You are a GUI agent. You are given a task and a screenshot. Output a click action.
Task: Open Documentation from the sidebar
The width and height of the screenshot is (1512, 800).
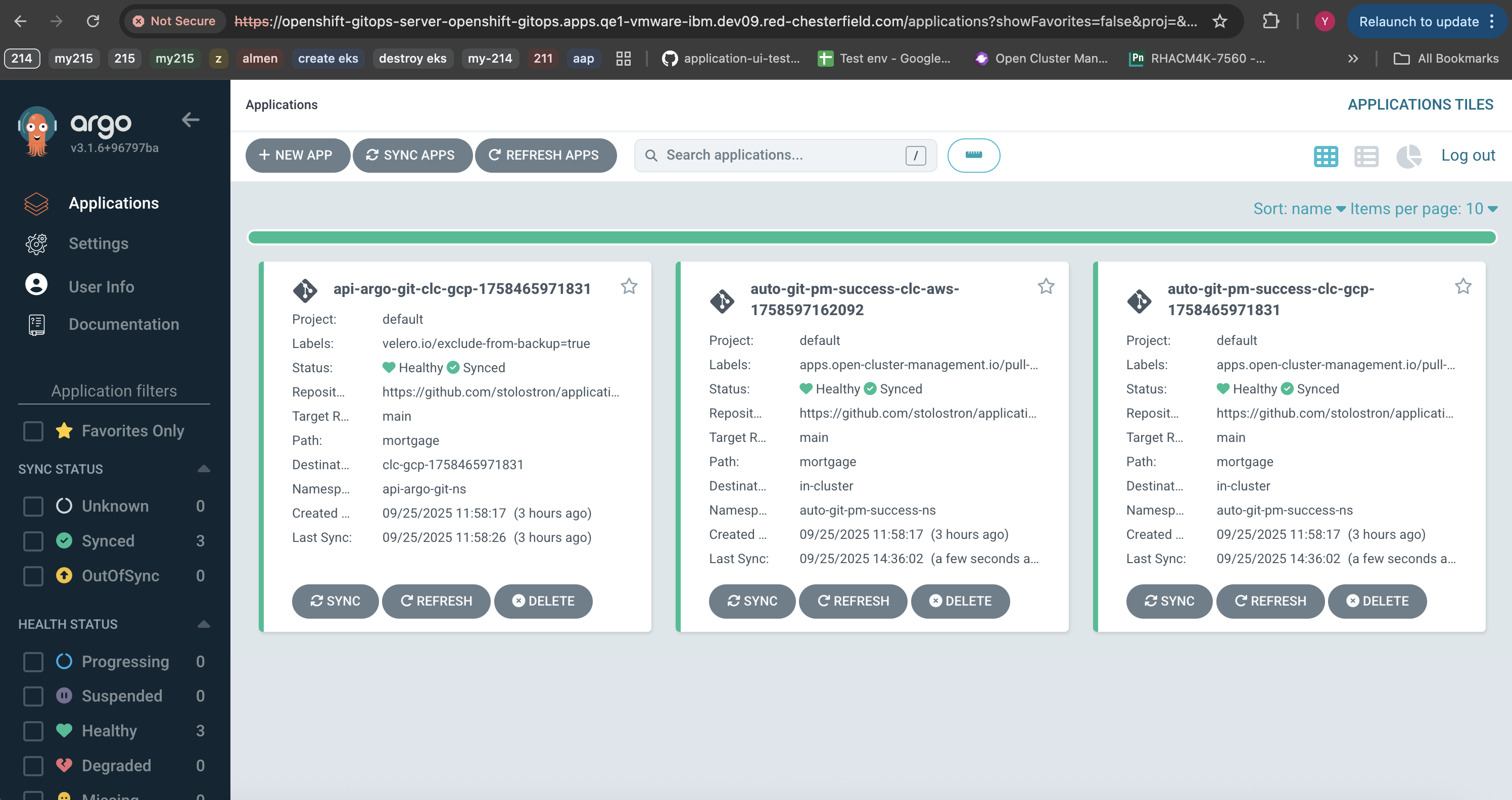click(123, 324)
